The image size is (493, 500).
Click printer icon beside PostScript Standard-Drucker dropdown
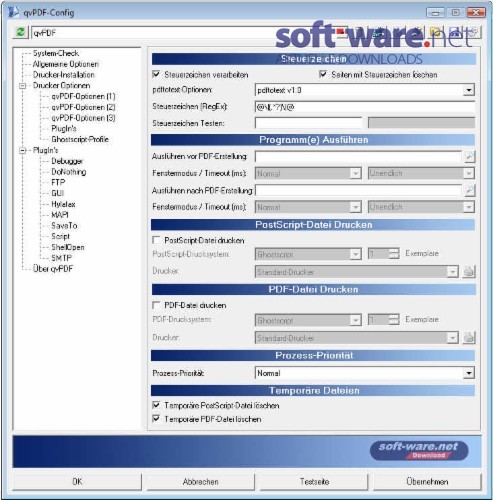469,272
